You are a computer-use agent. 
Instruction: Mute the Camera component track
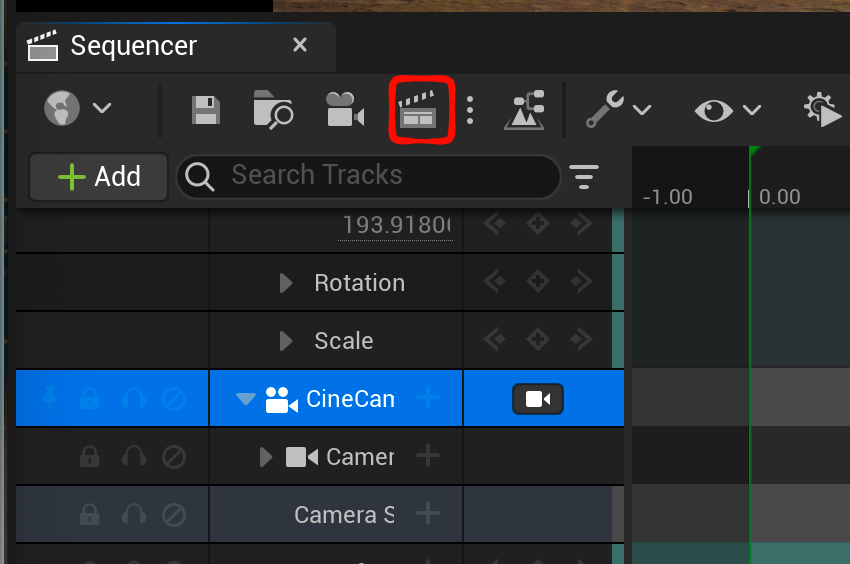pyautogui.click(x=174, y=457)
